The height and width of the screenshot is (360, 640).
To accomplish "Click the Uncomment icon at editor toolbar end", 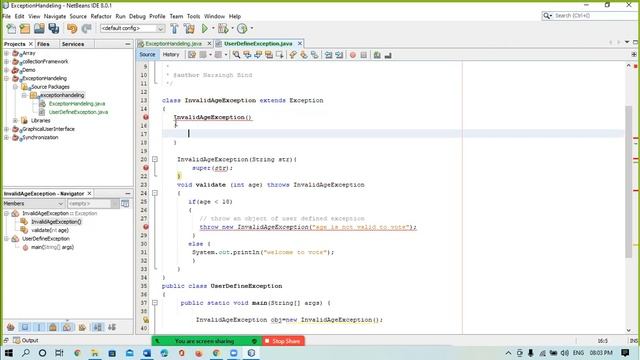I will coord(388,55).
